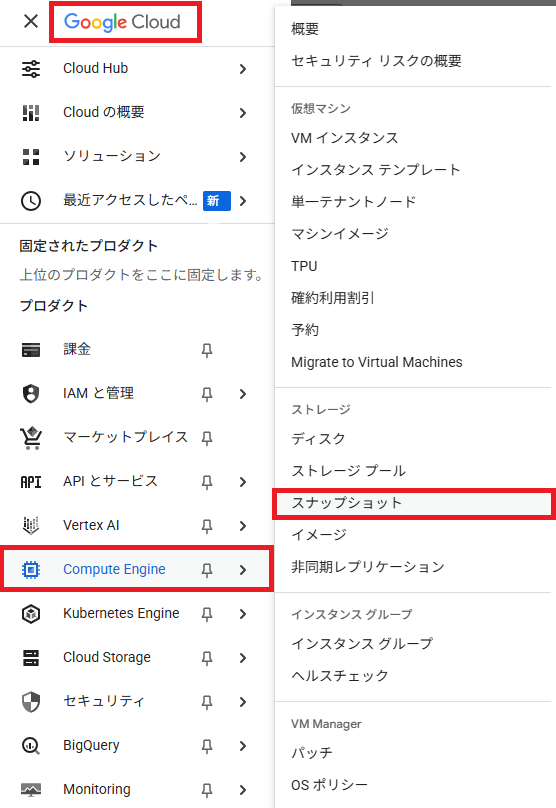Open the イメージ menu entry
This screenshot has width=556, height=808.
319,535
